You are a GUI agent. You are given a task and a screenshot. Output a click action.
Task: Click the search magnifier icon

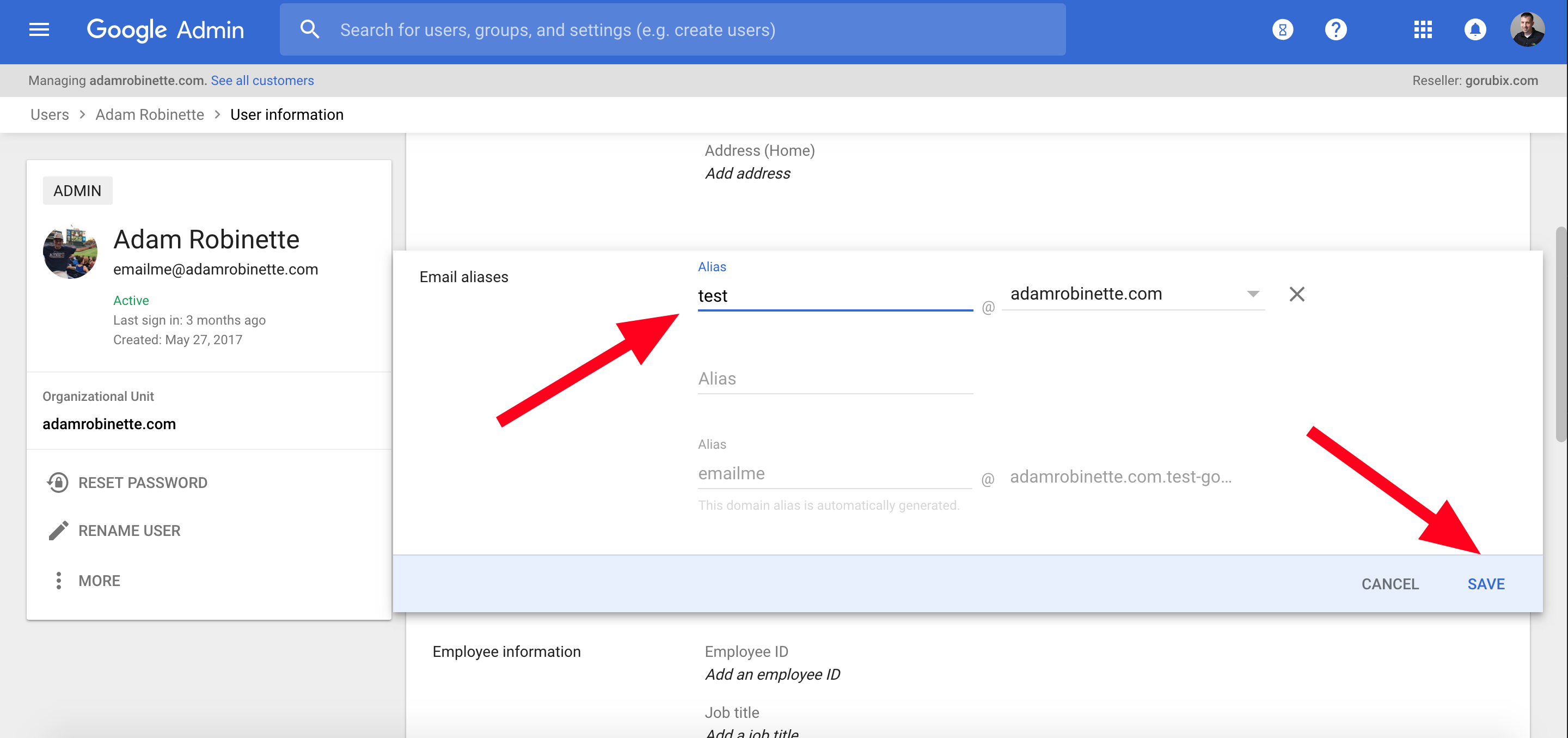click(x=310, y=29)
